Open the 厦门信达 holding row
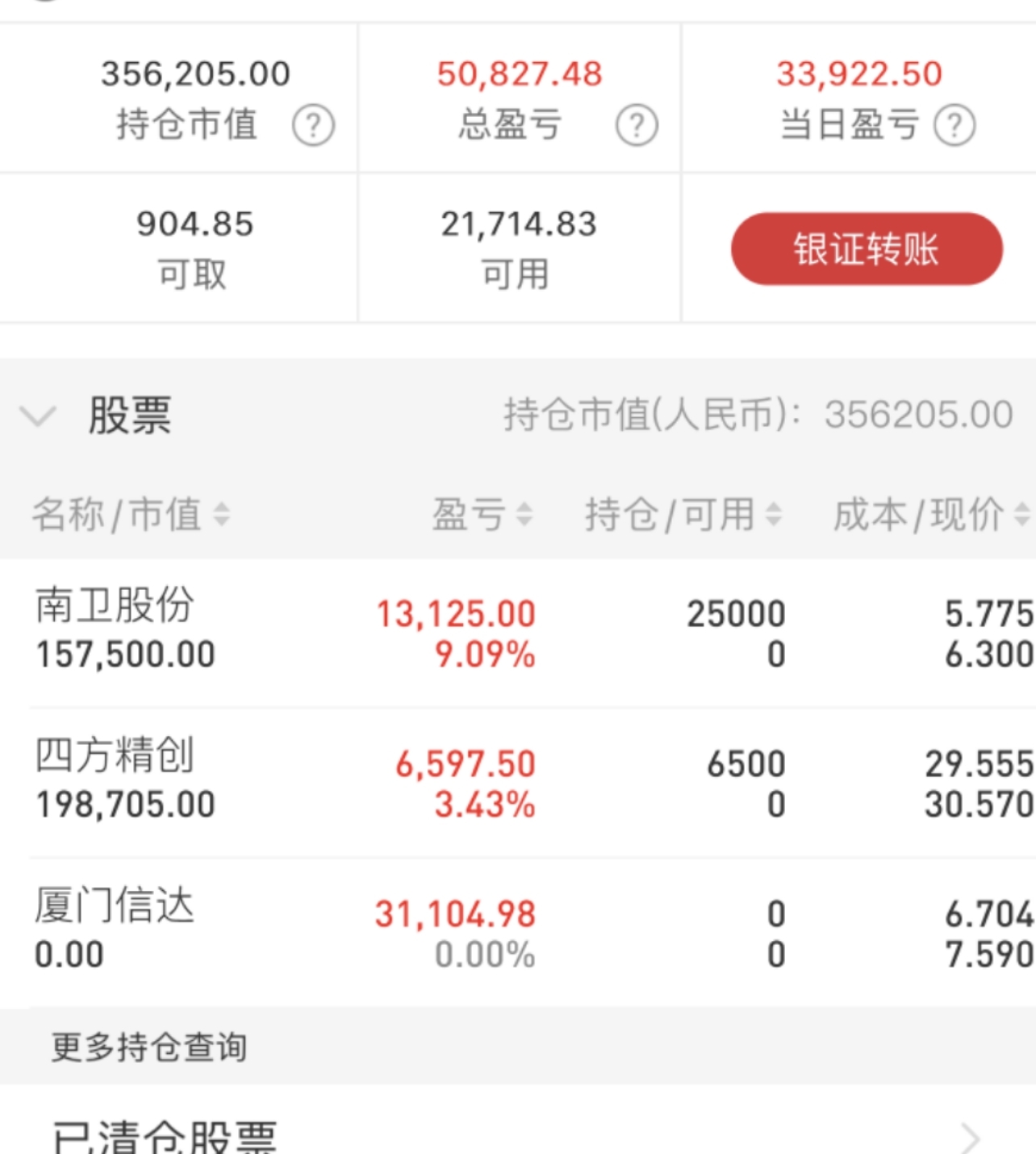 [x=518, y=933]
